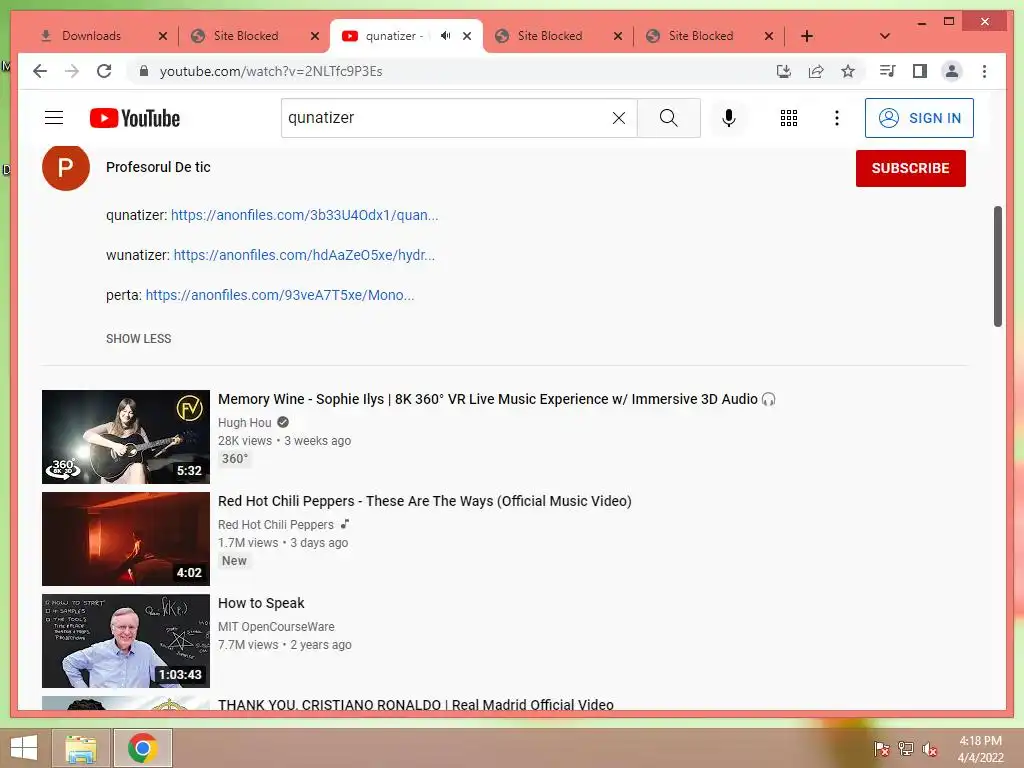
Task: Reload the YouTube page
Action: [x=104, y=71]
